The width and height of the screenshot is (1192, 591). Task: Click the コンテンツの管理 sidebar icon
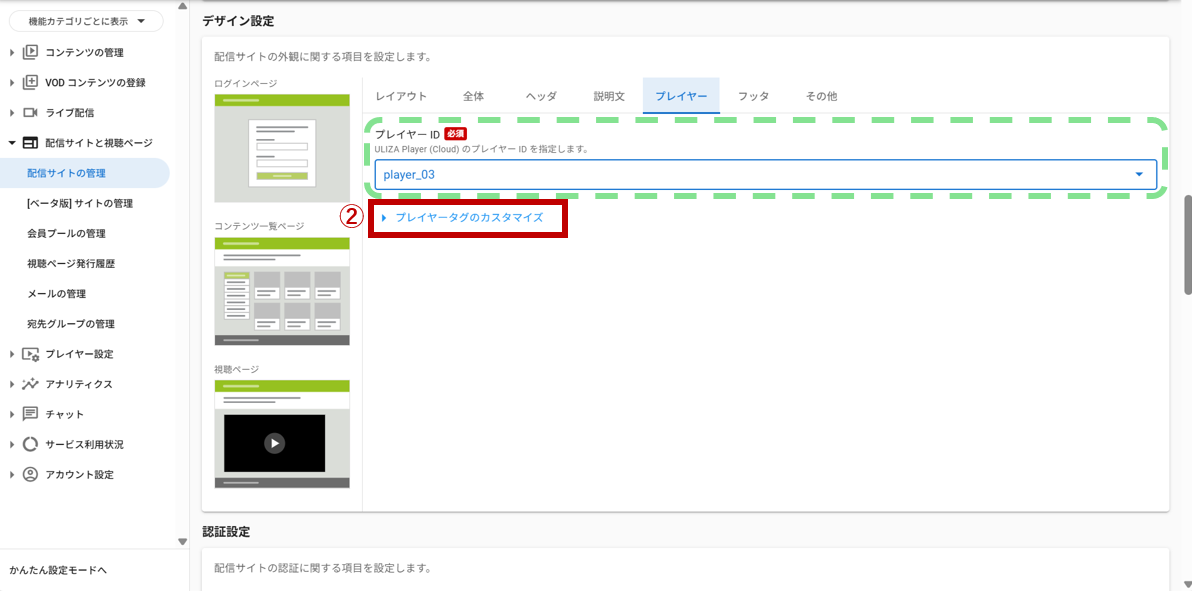tap(30, 52)
